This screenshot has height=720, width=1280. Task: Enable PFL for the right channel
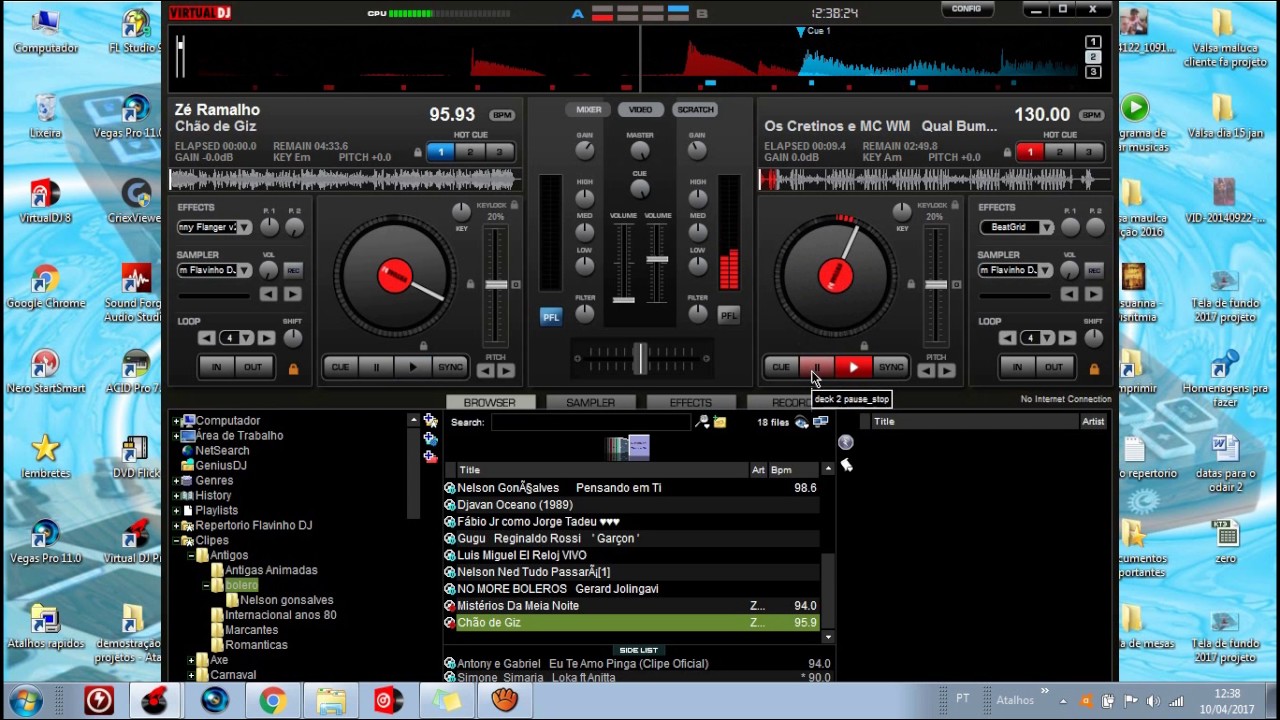point(728,316)
